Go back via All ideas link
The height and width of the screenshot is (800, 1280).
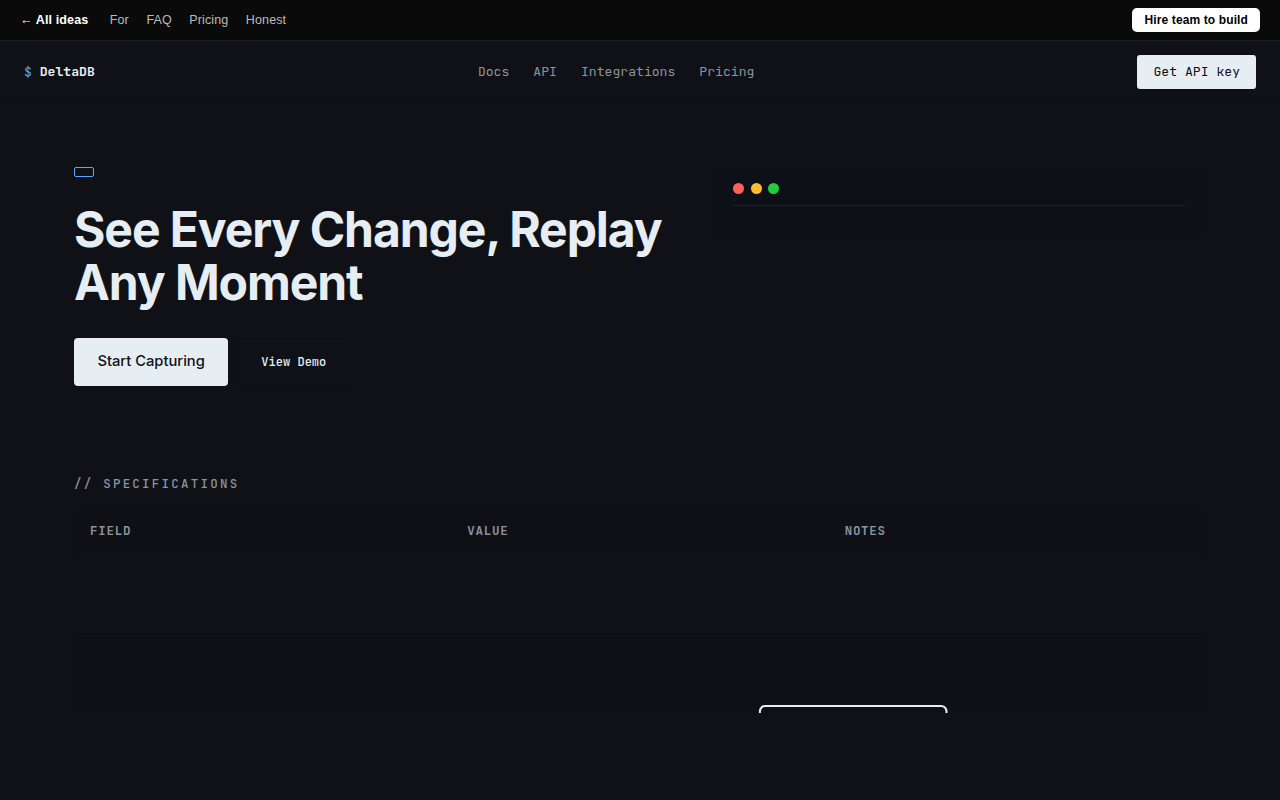[x=54, y=20]
